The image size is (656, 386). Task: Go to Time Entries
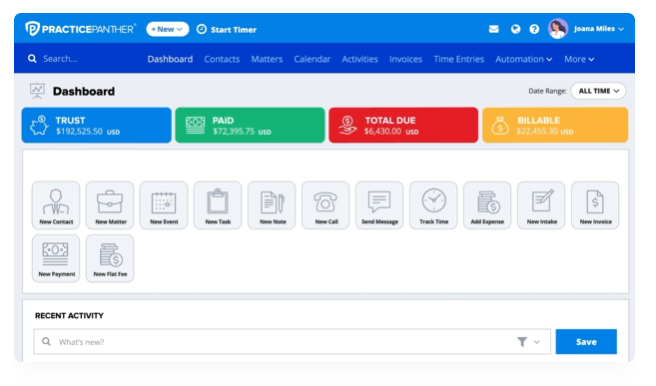[x=459, y=59]
